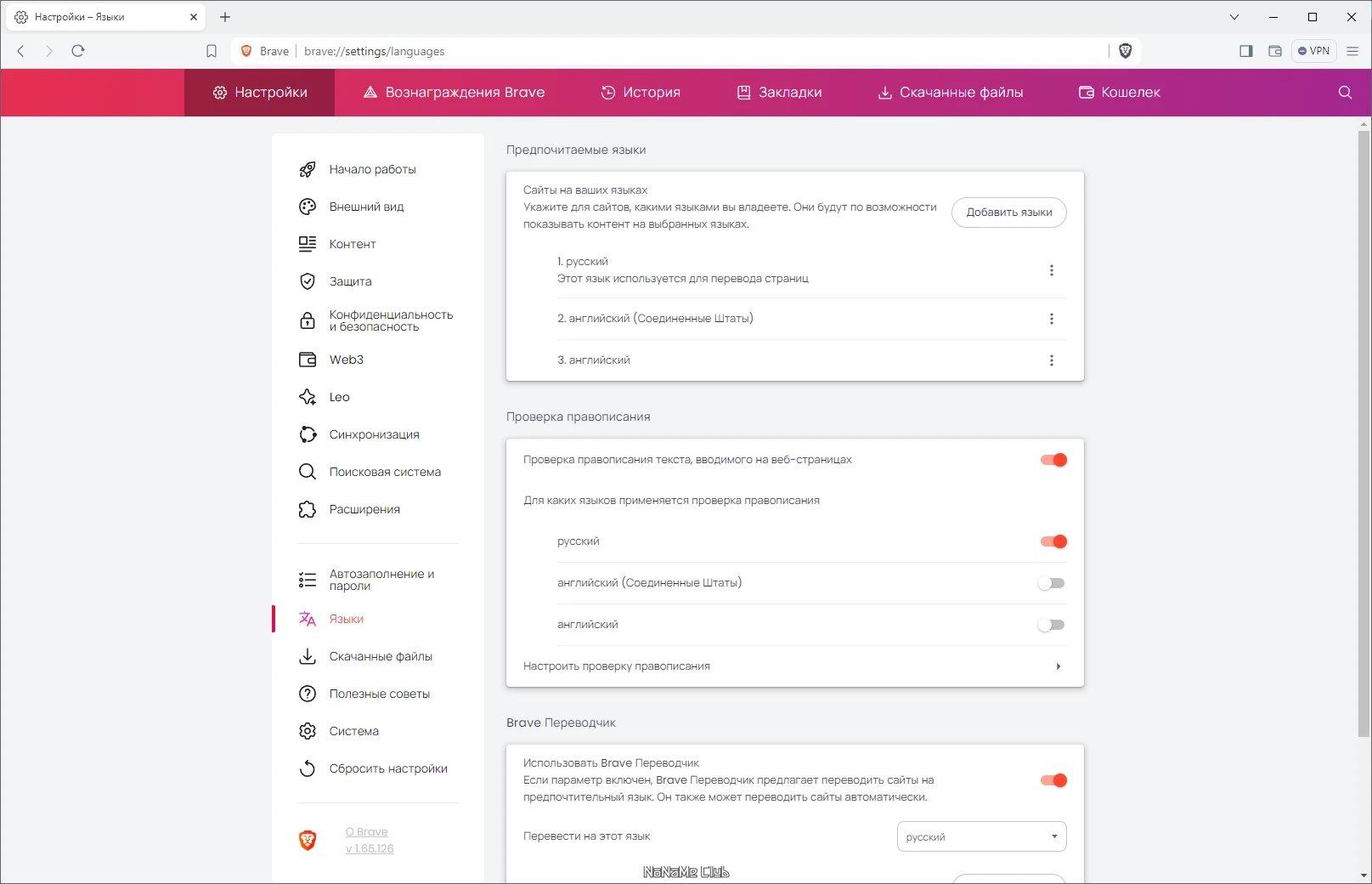Bookmark this page with the bookmark icon
The width and height of the screenshot is (1372, 884).
tap(212, 51)
